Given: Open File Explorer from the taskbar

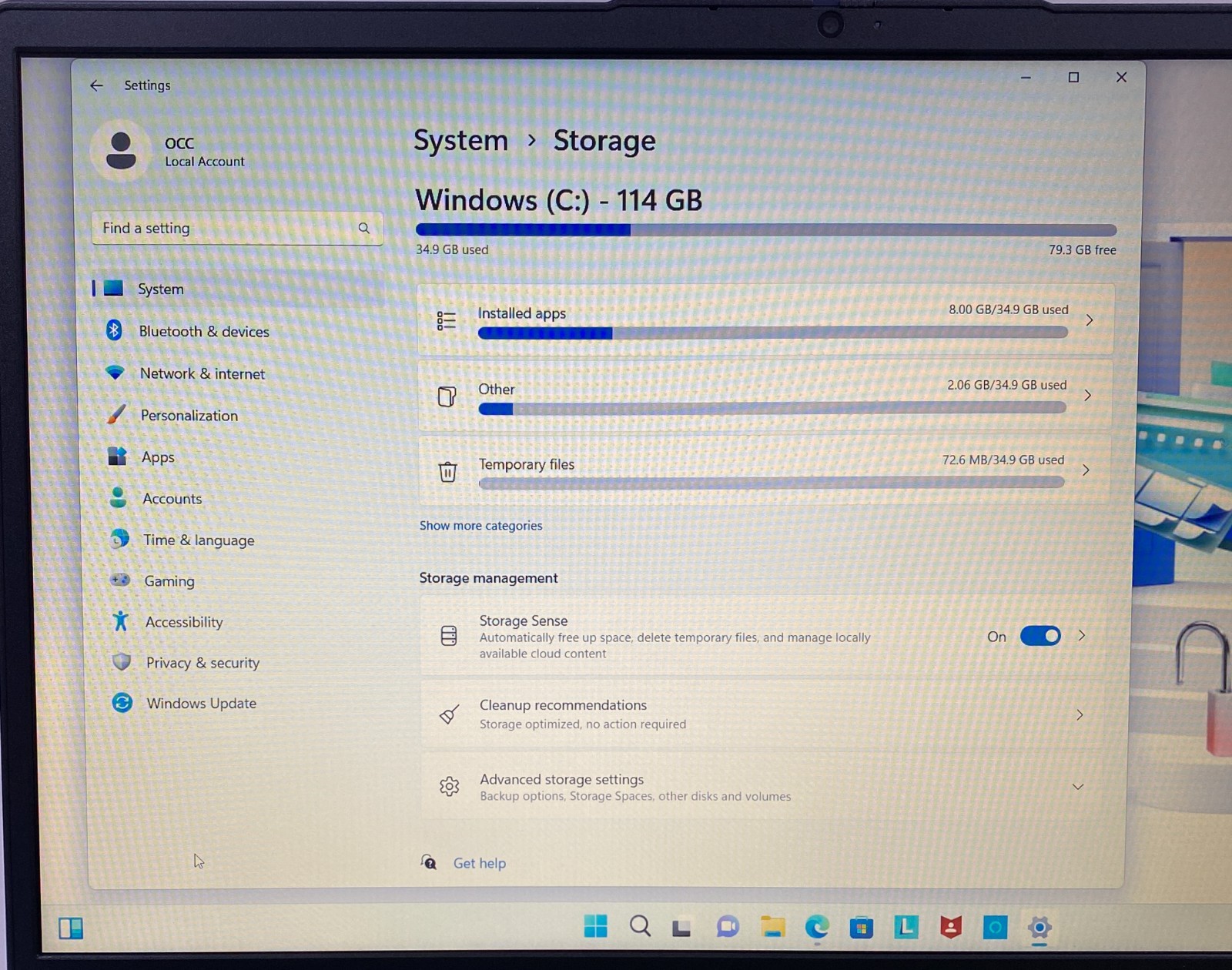Looking at the screenshot, I should point(773,927).
